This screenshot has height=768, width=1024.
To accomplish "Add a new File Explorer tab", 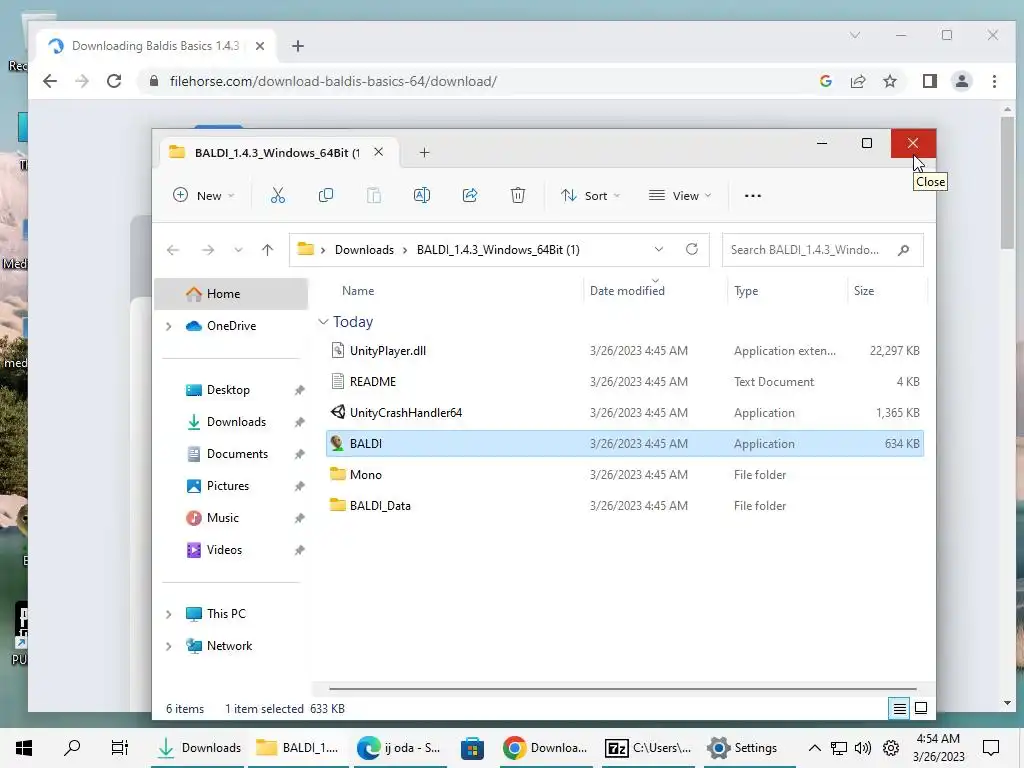I will pos(424,153).
